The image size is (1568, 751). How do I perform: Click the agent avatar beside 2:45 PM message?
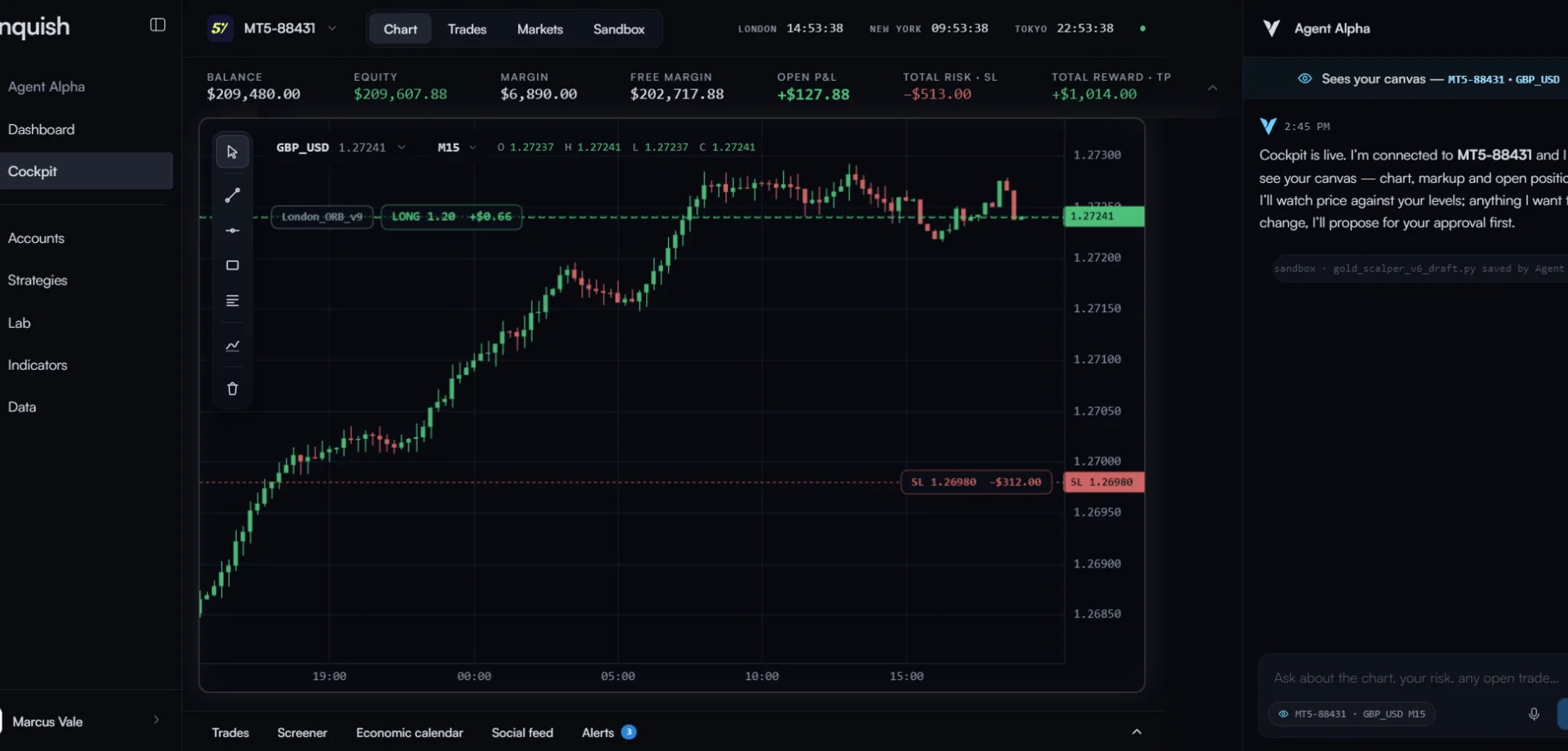click(x=1268, y=126)
